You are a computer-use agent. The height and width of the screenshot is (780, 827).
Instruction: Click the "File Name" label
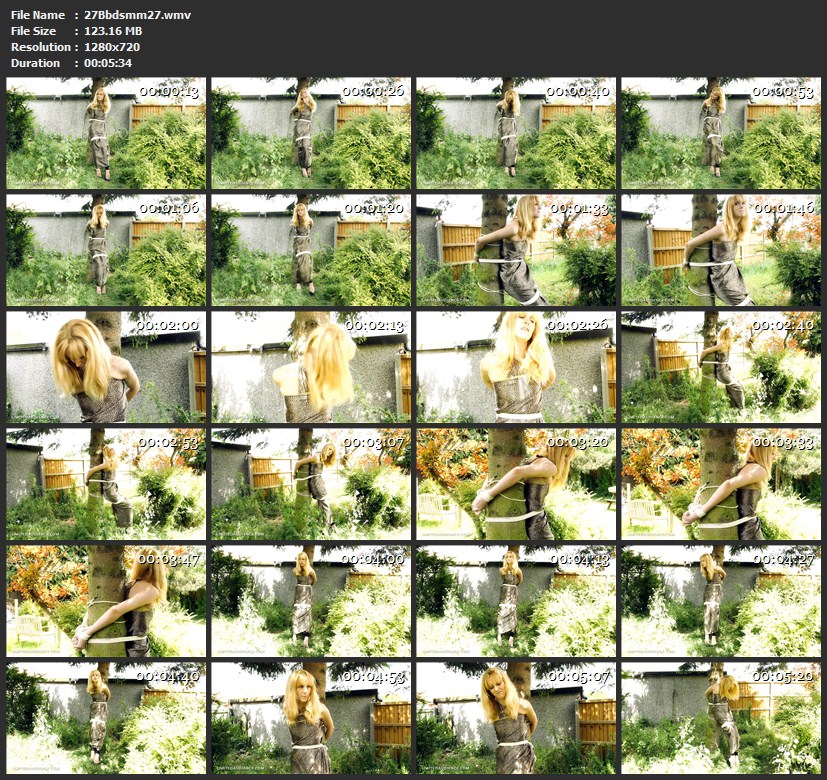click(x=38, y=15)
